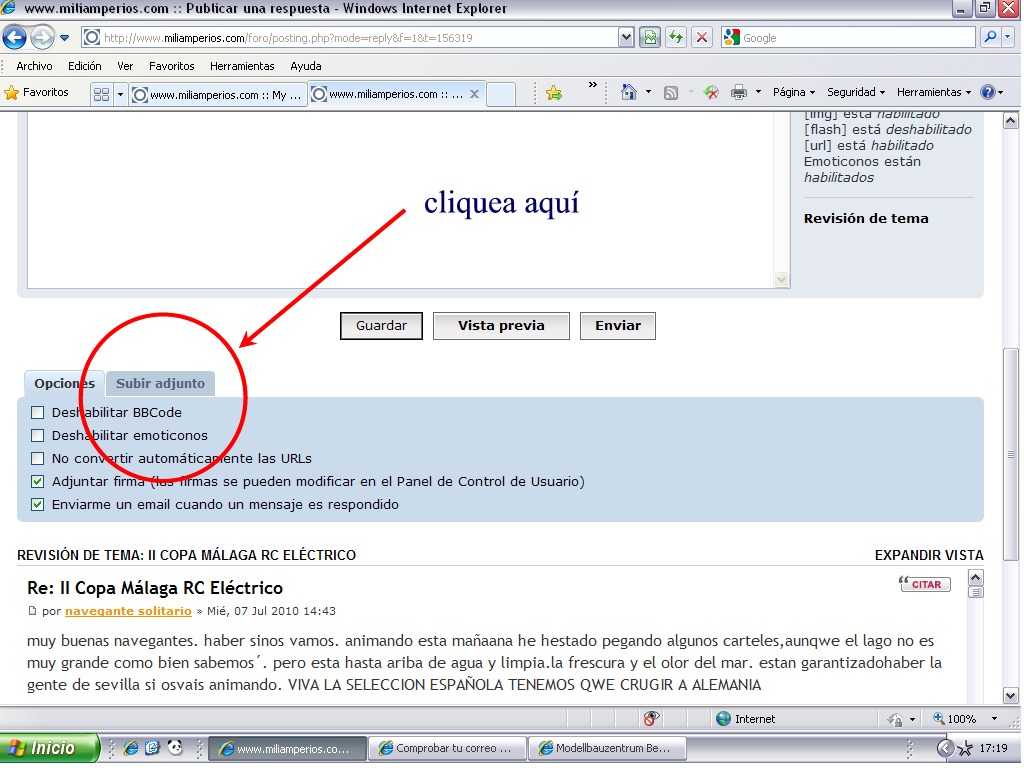Open the Archivo menu
The width and height of the screenshot is (1024, 768).
click(34, 66)
